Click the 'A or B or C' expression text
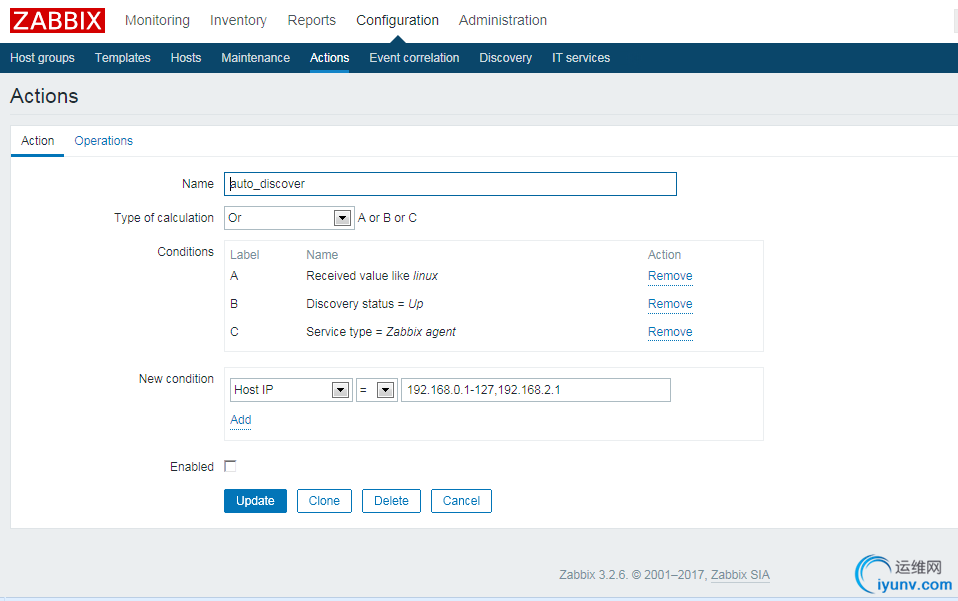 [x=387, y=218]
